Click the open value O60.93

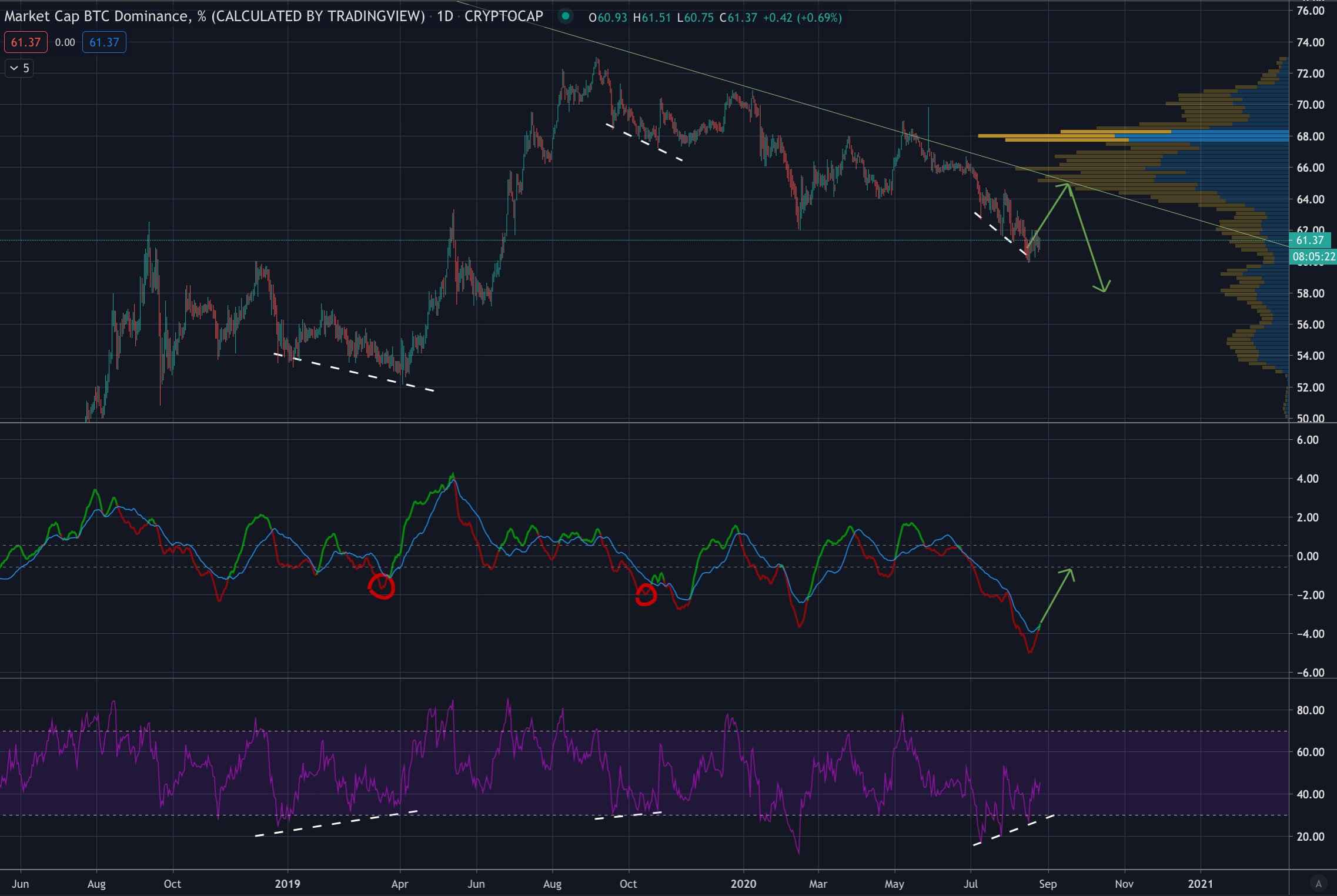click(608, 18)
